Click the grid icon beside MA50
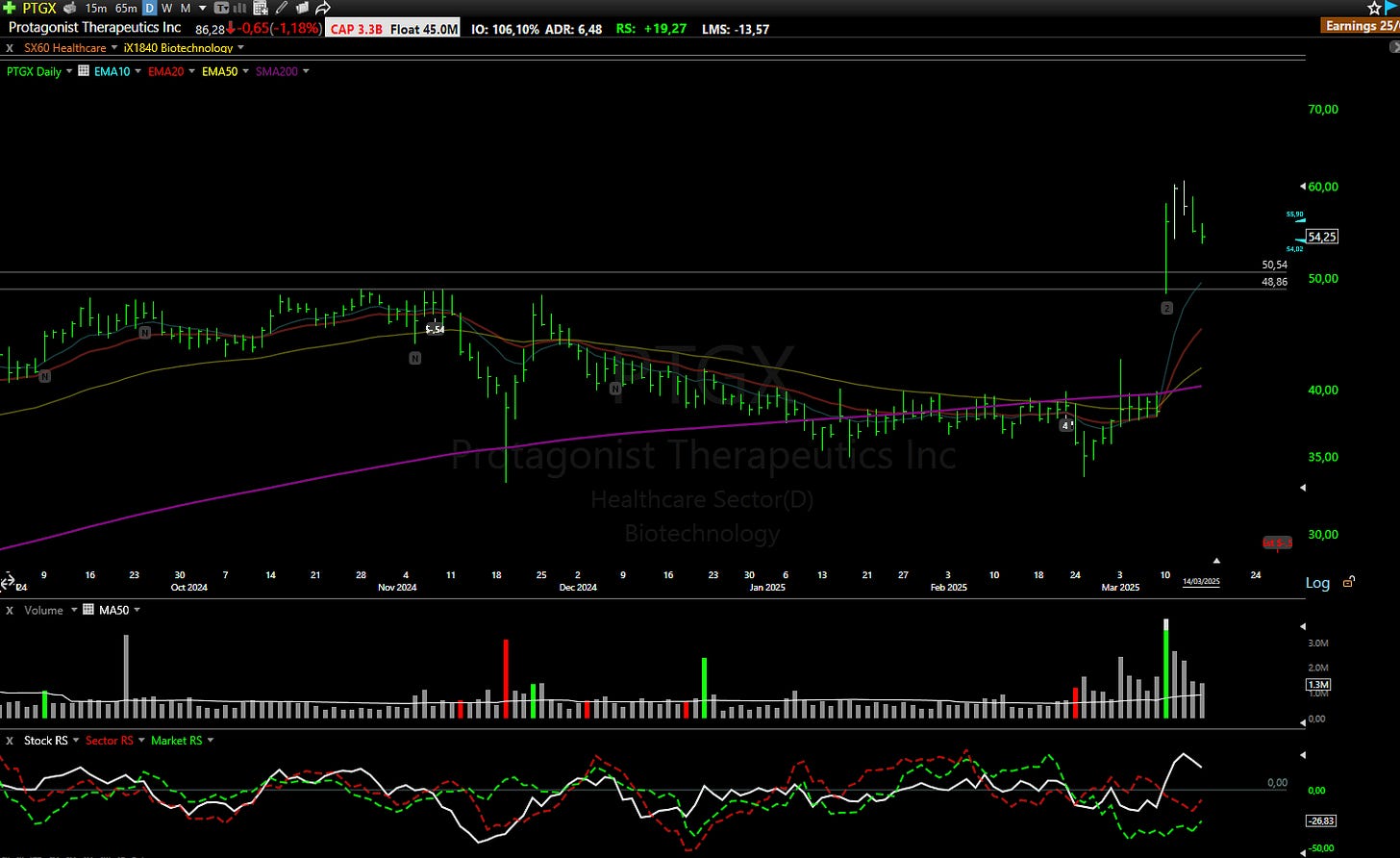Viewport: 1400px width, 858px height. [x=88, y=610]
